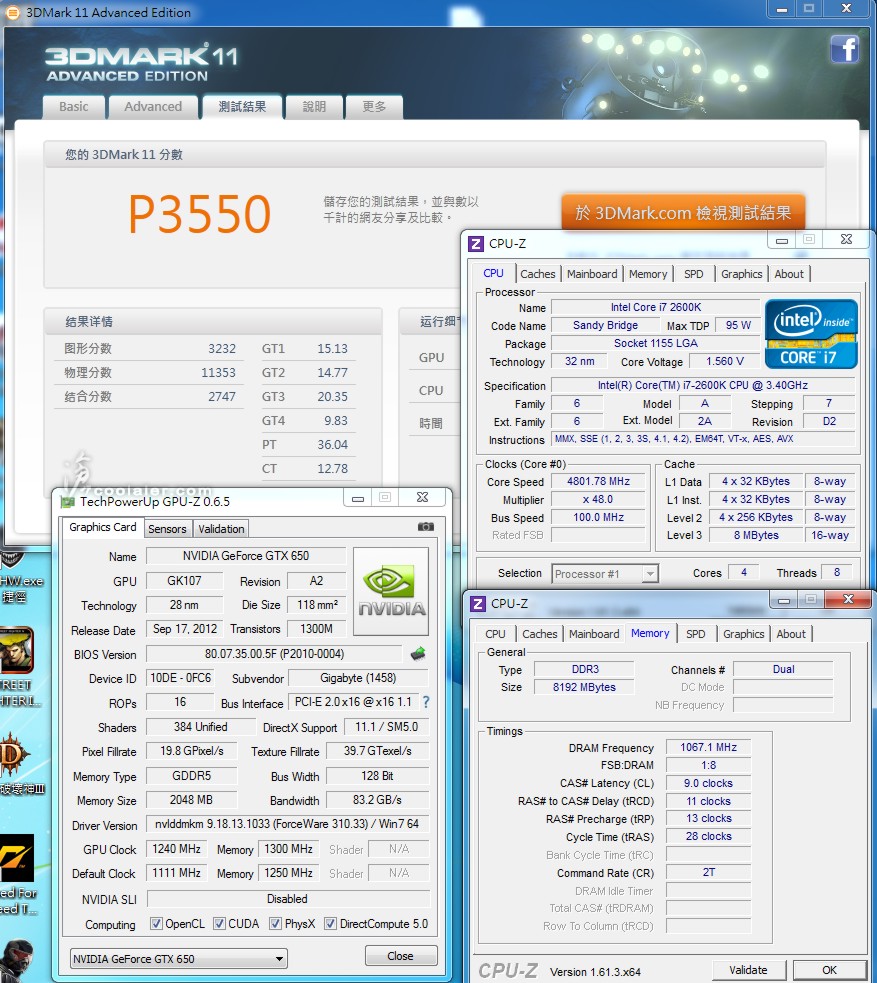Click the 於 3DMark.com 檢視測試結果 button

point(683,213)
